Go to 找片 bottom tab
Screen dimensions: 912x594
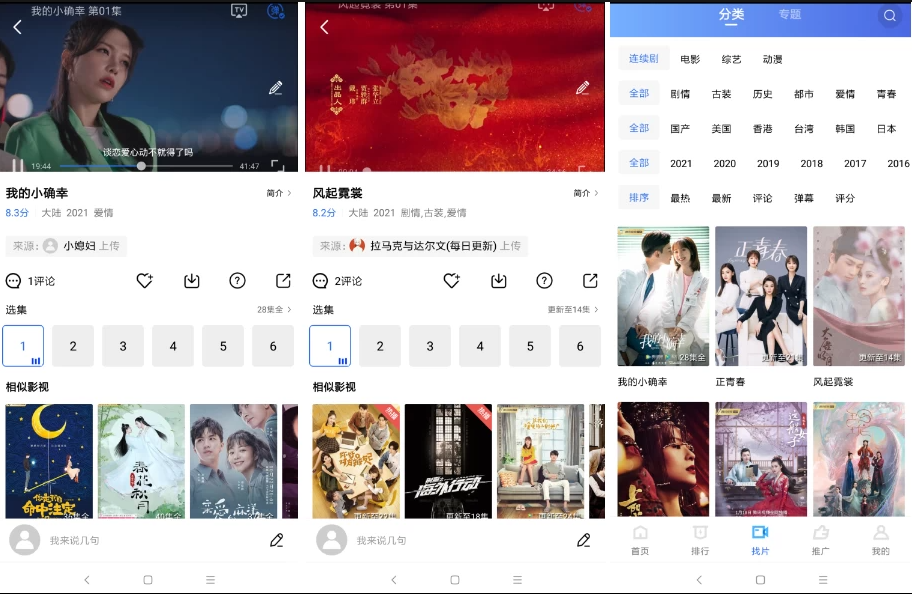pyautogui.click(x=760, y=540)
